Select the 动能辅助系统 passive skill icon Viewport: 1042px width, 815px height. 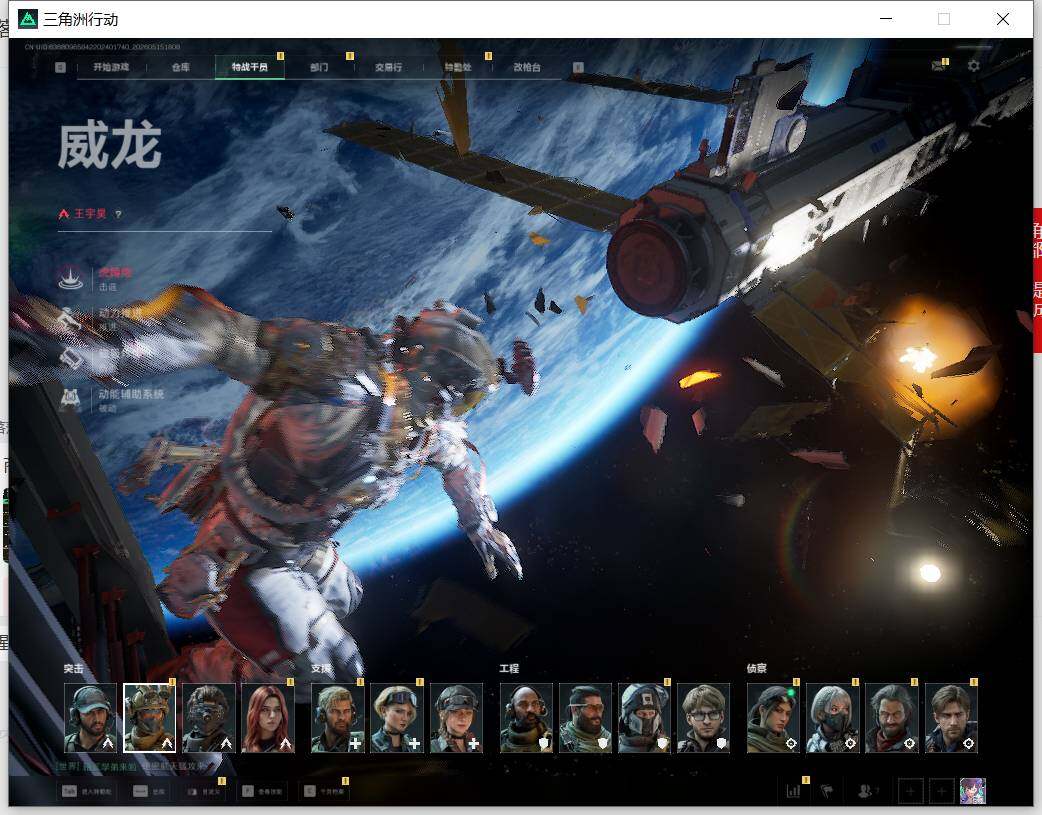pyautogui.click(x=70, y=399)
